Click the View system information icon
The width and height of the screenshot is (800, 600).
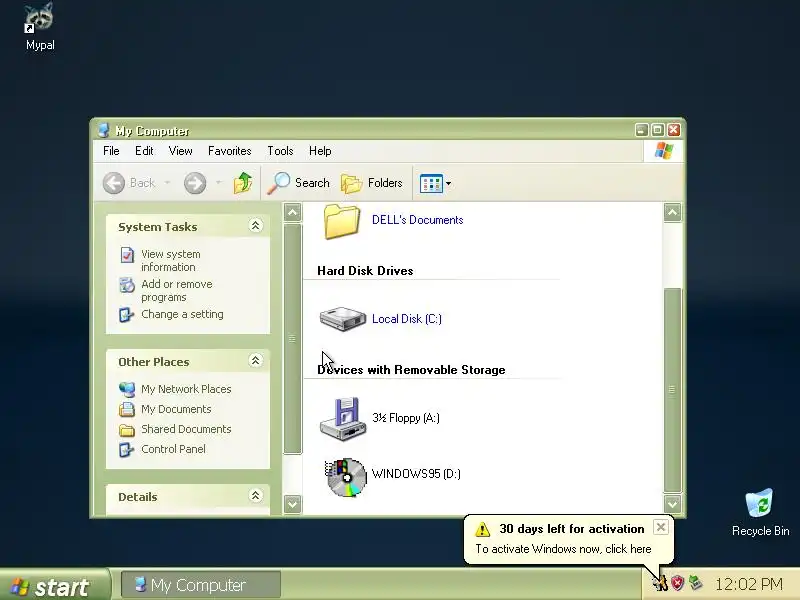pyautogui.click(x=127, y=255)
